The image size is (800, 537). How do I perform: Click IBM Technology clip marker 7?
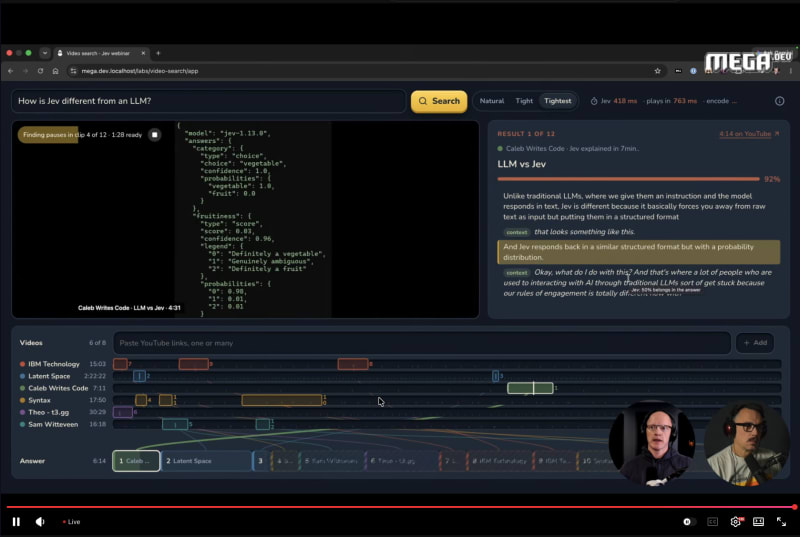point(120,364)
